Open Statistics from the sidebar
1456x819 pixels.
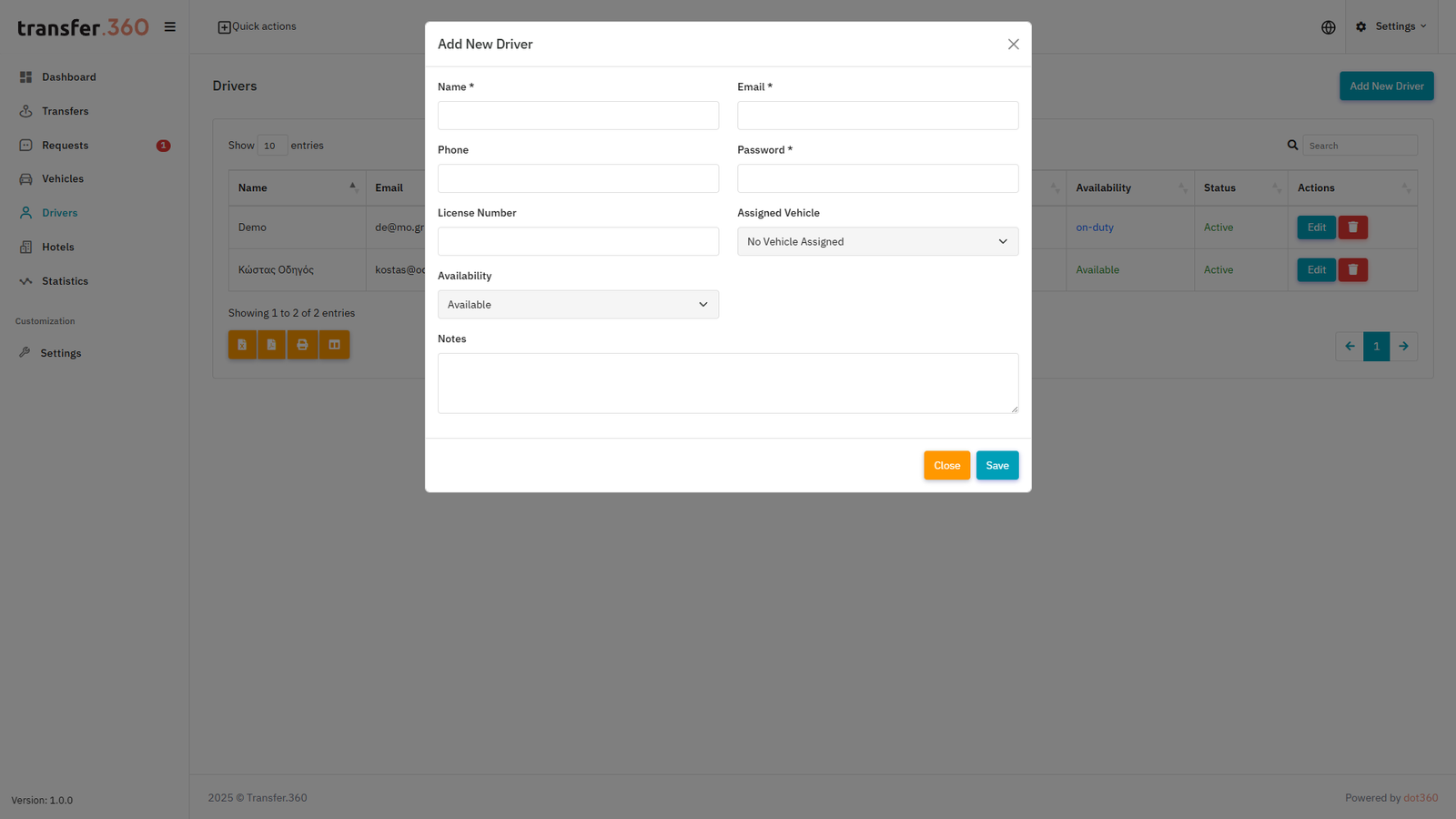(65, 280)
